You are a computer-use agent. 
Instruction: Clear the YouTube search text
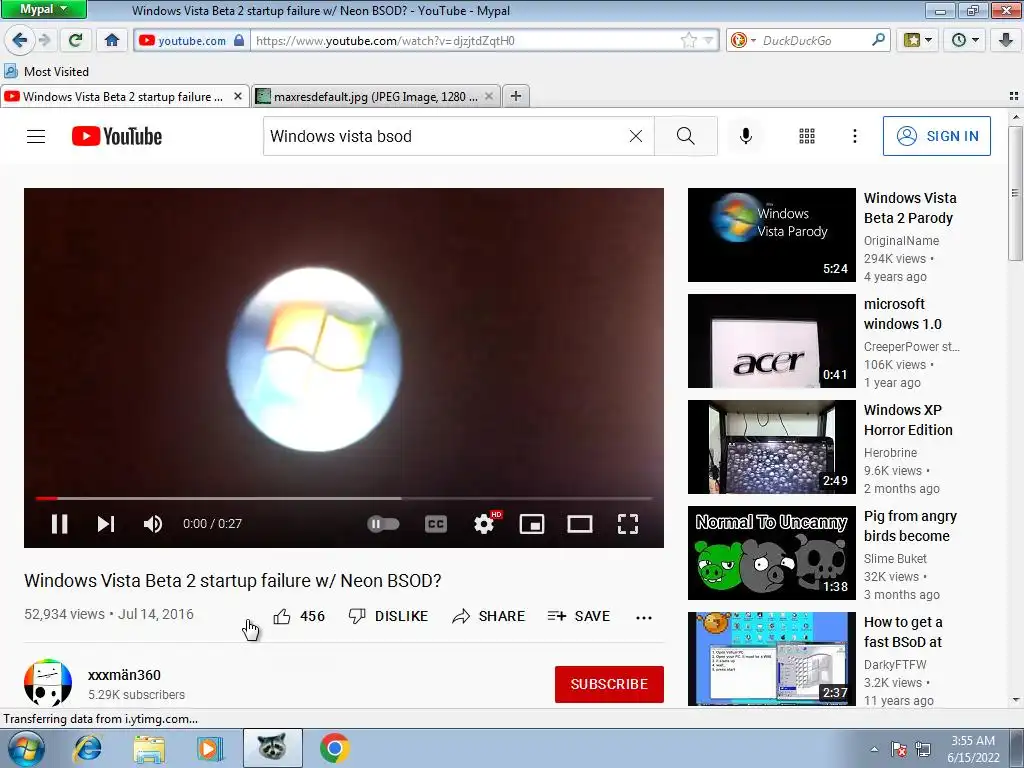[635, 136]
